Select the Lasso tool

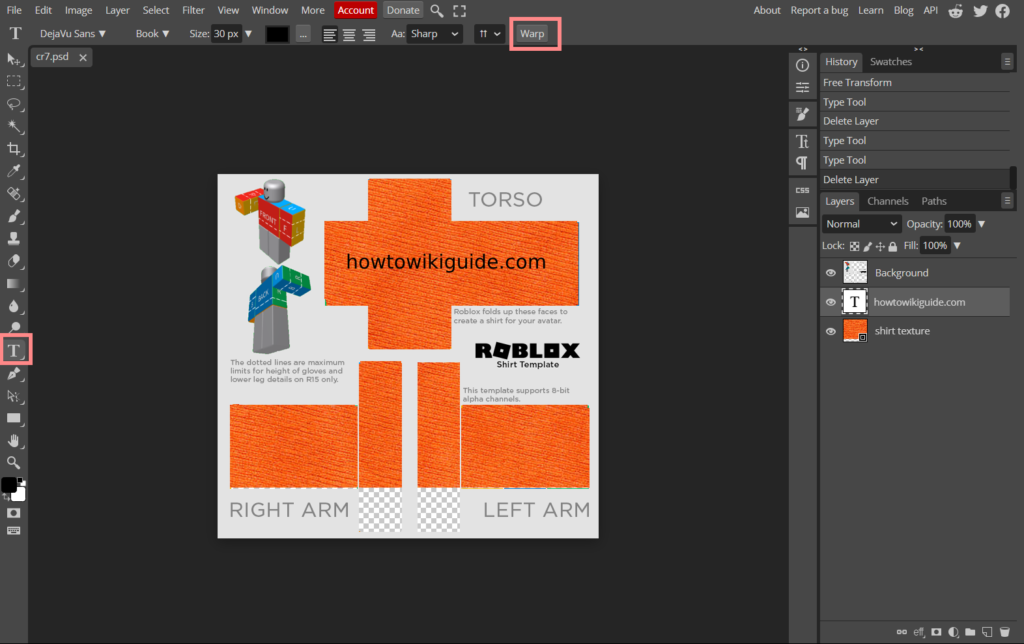tap(13, 105)
